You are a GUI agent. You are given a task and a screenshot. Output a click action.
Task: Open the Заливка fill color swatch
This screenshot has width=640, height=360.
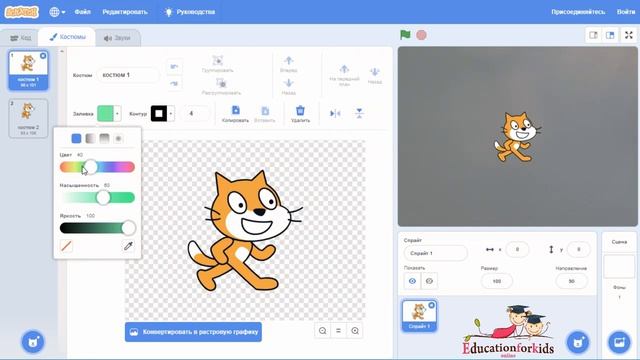tap(105, 113)
